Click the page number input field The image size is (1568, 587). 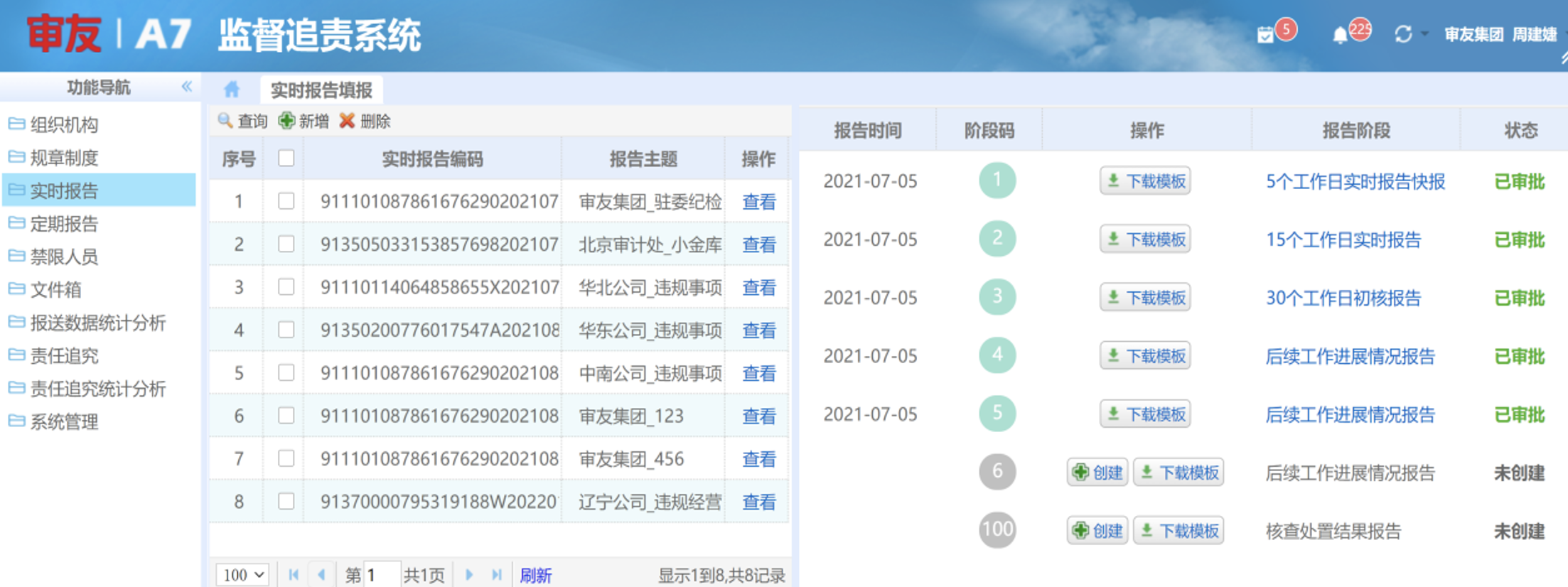[x=382, y=574]
